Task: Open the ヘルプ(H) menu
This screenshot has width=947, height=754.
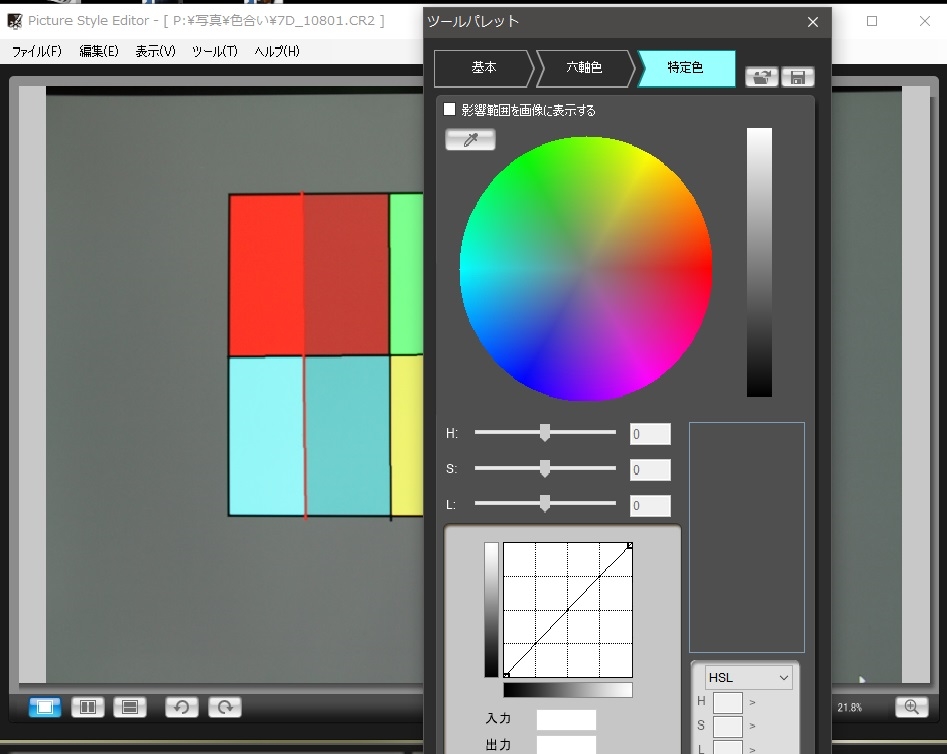Action: coord(277,51)
